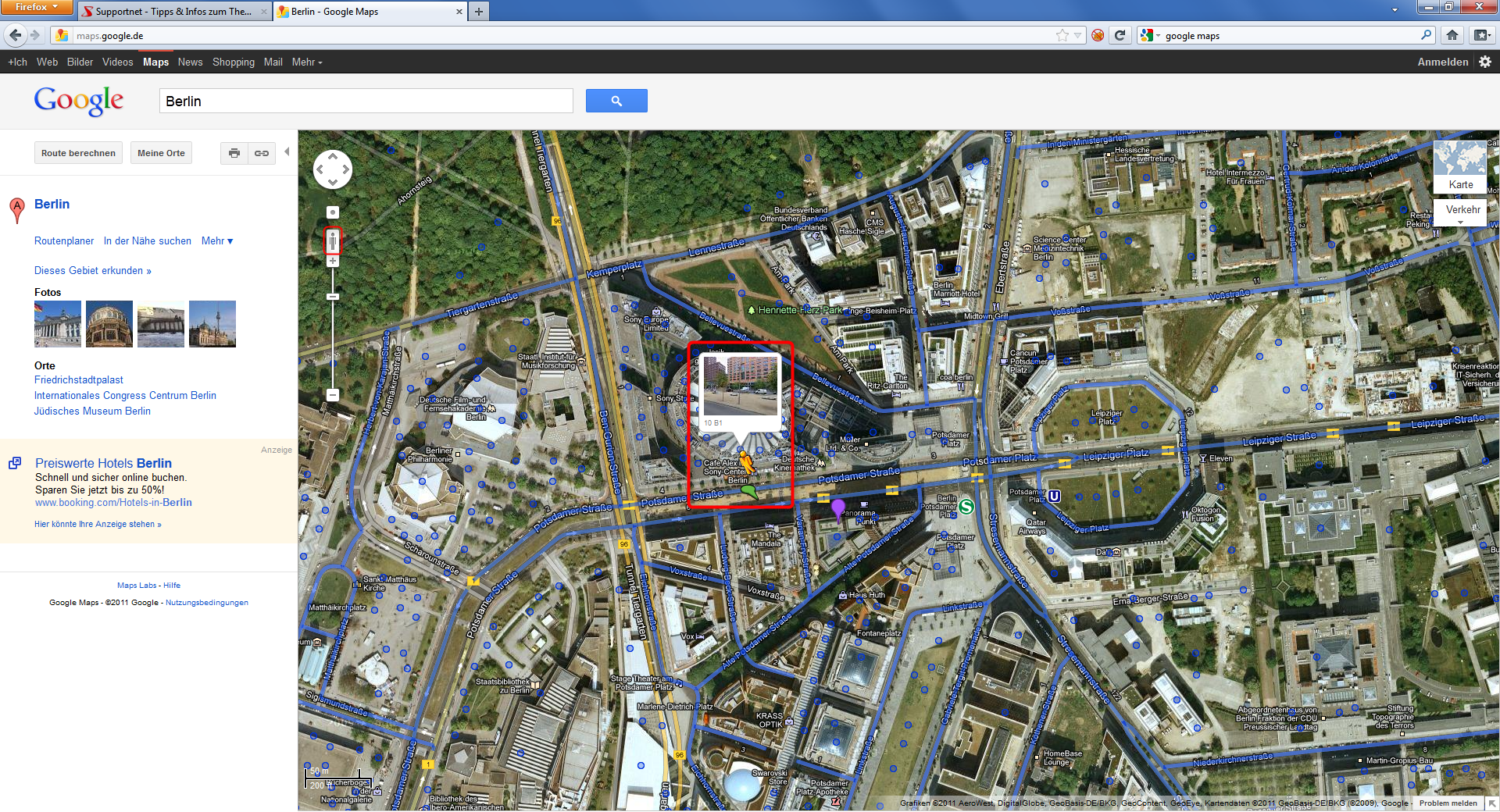Open the Friedrichstadtpalast link

click(78, 379)
